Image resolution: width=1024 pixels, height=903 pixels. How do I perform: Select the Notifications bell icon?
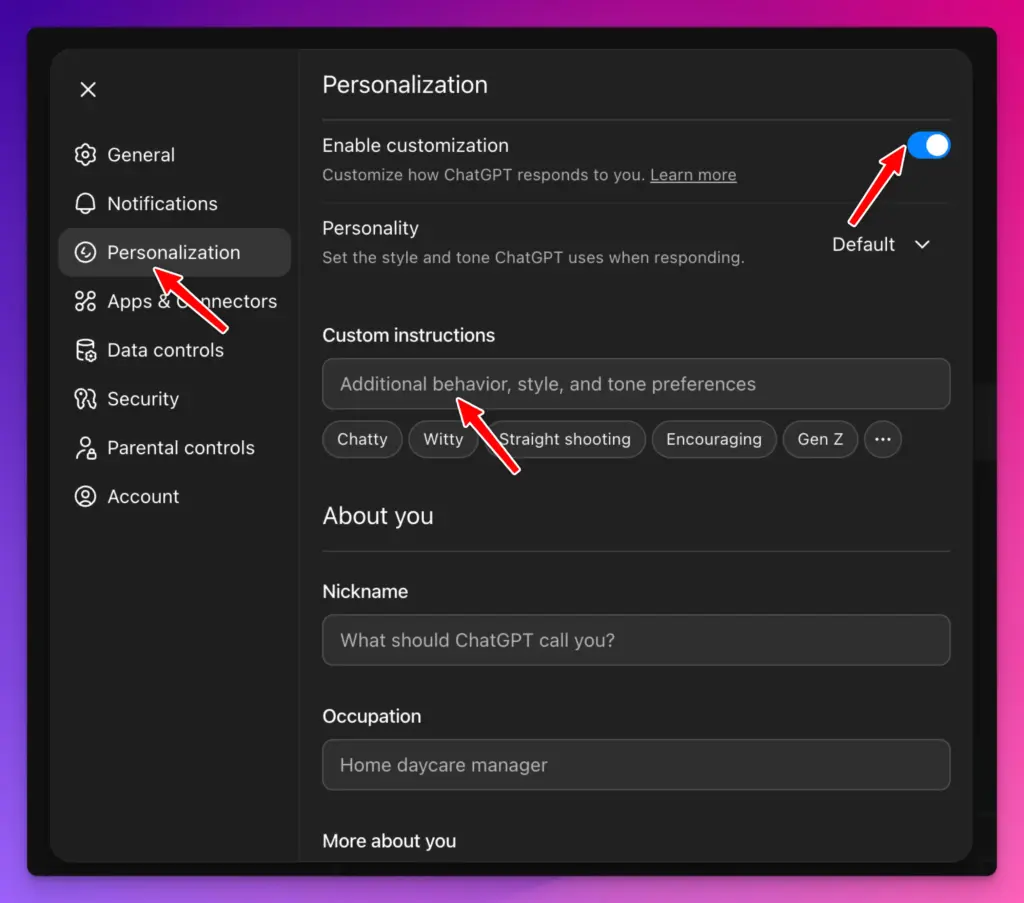pyautogui.click(x=86, y=203)
